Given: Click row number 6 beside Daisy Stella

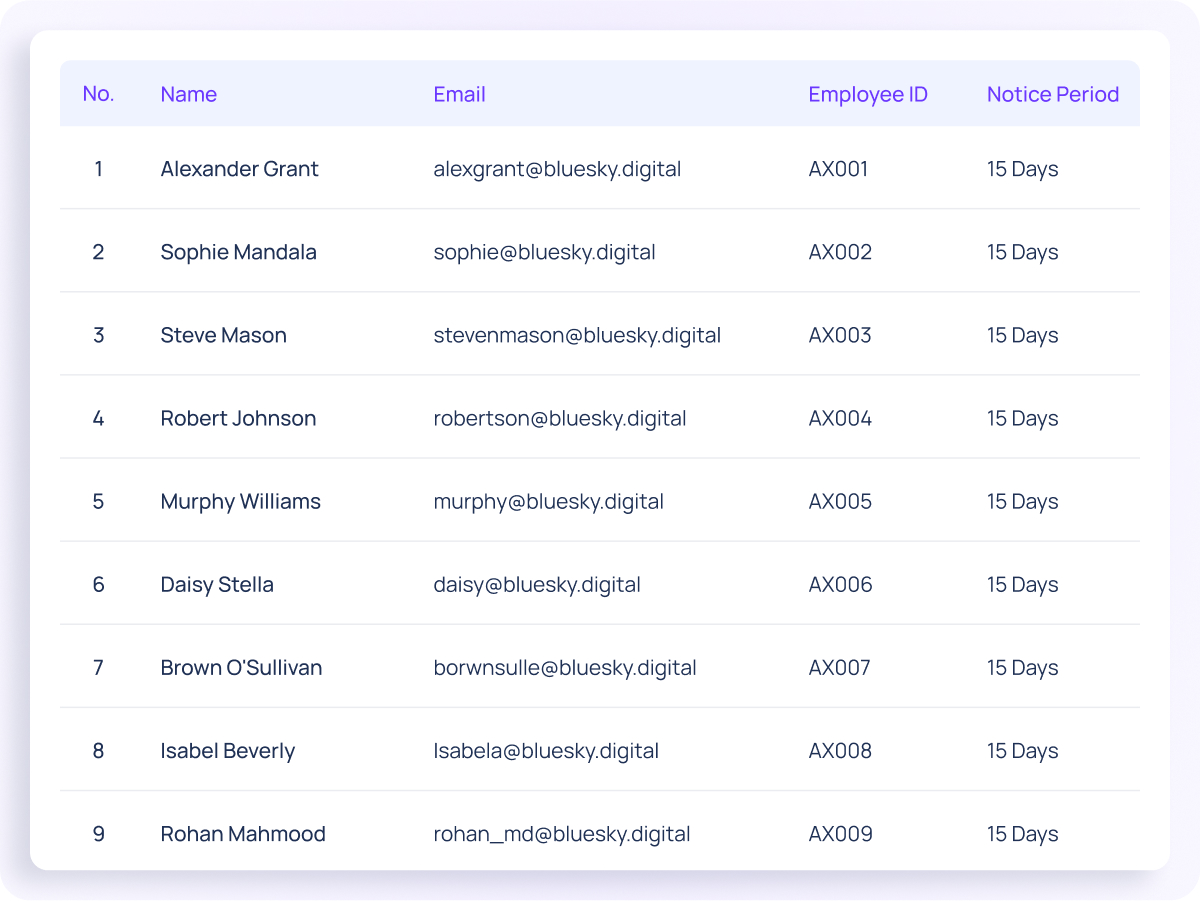Looking at the screenshot, I should 98,584.
